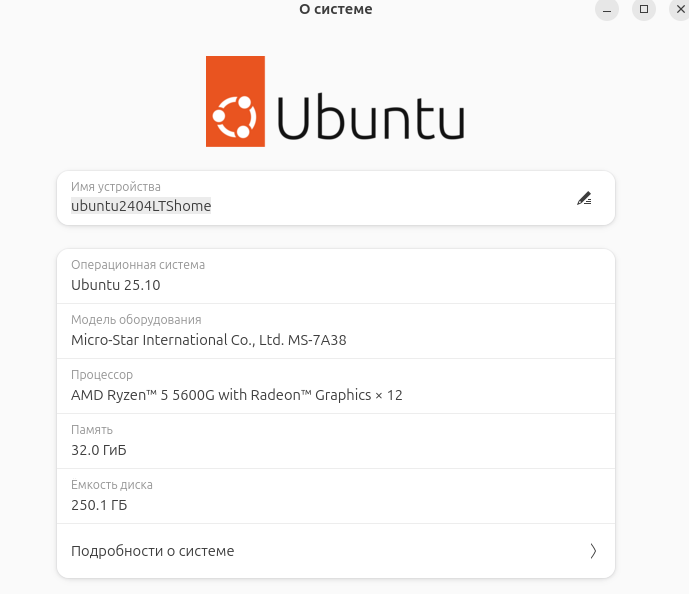
Task: Click the AMD Ryzen 5 5600G processor text
Action: coord(236,395)
